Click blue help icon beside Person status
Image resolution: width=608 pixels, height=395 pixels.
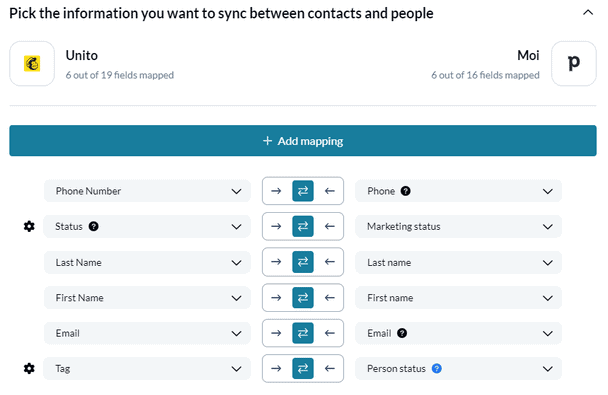coord(437,369)
